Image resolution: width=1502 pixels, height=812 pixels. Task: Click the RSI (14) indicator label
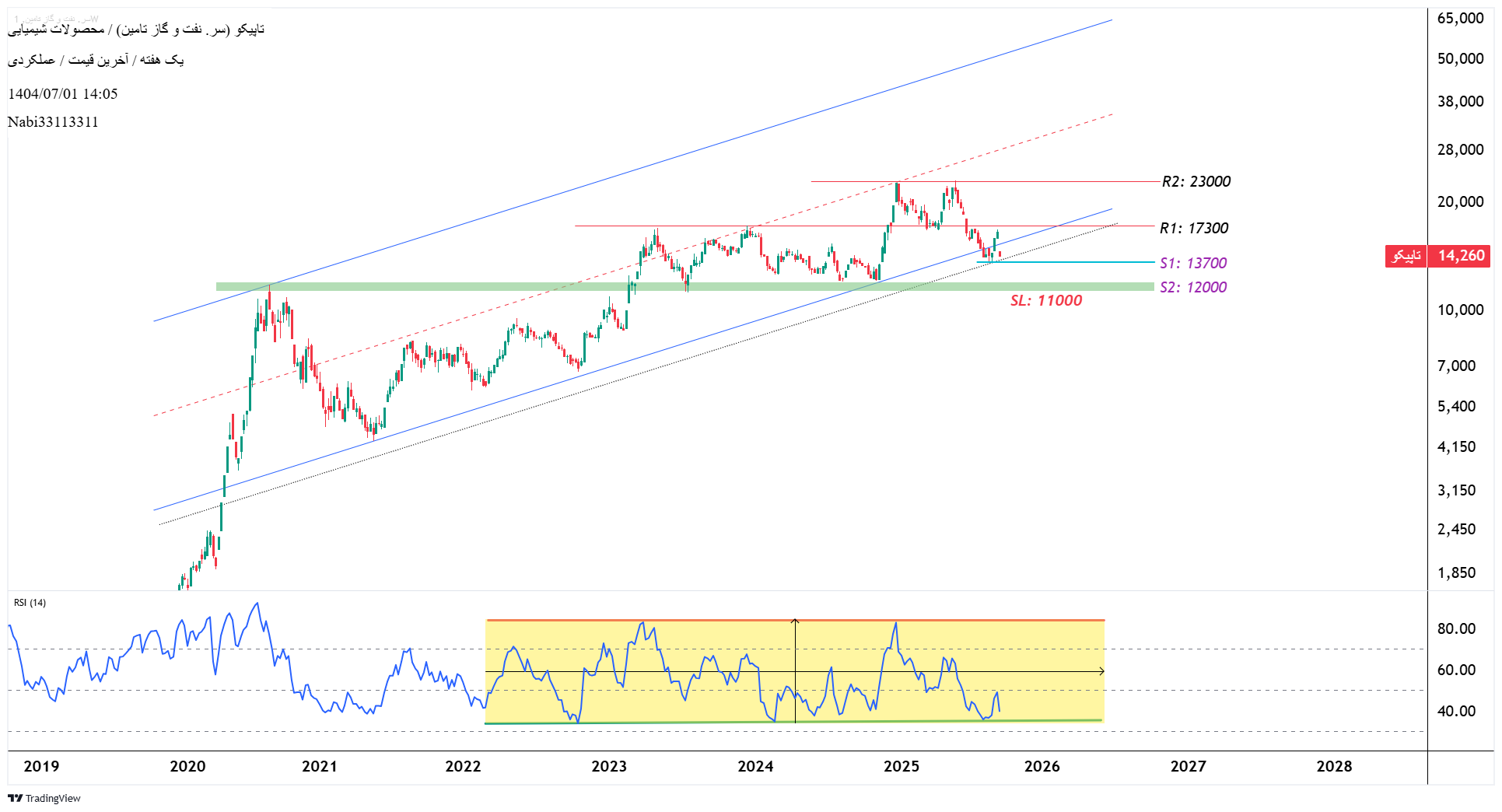30,603
